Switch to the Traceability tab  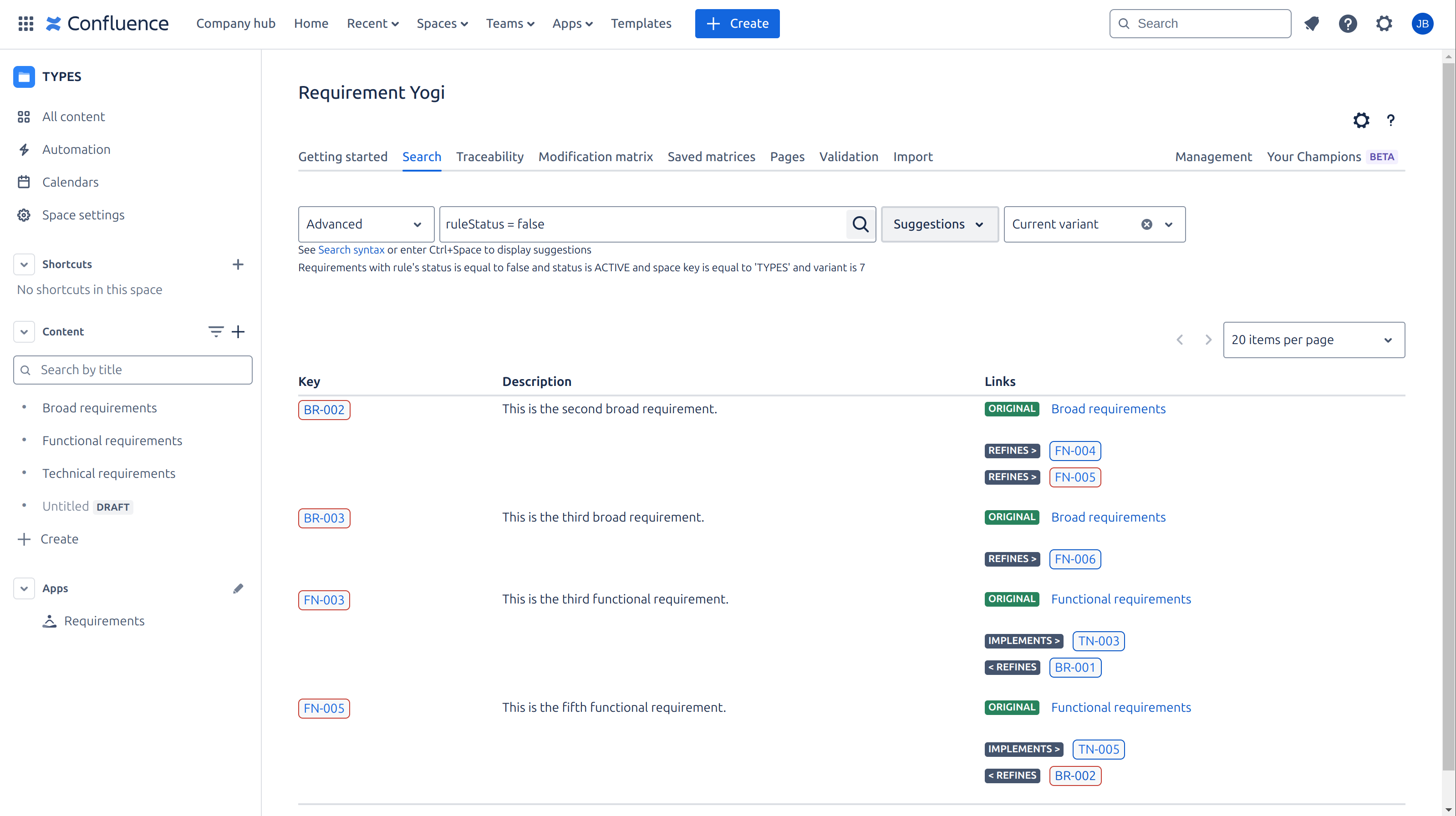click(489, 157)
